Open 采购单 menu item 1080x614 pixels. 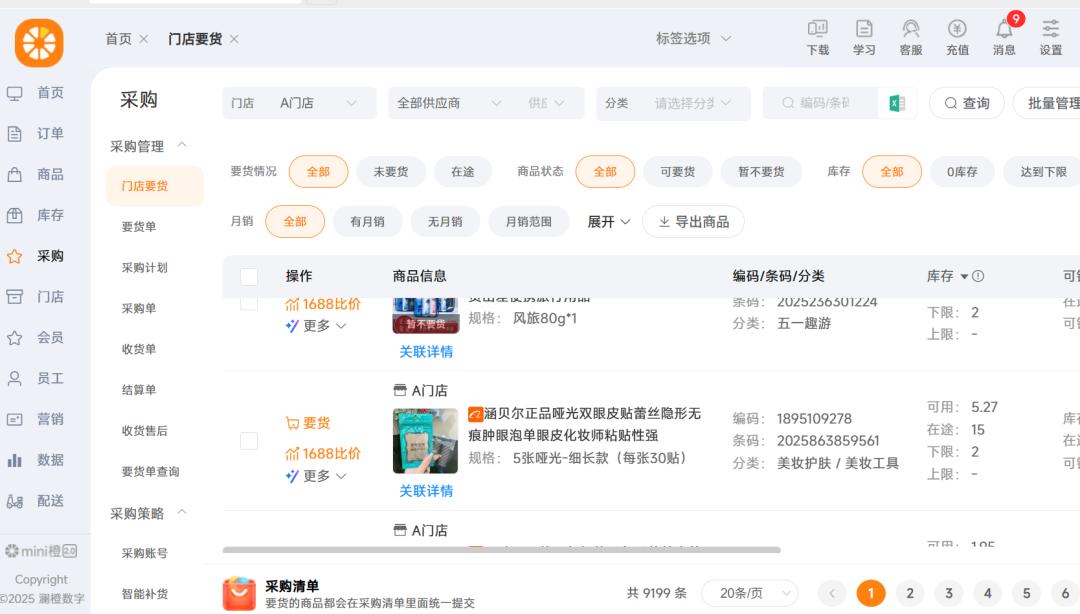pos(138,308)
